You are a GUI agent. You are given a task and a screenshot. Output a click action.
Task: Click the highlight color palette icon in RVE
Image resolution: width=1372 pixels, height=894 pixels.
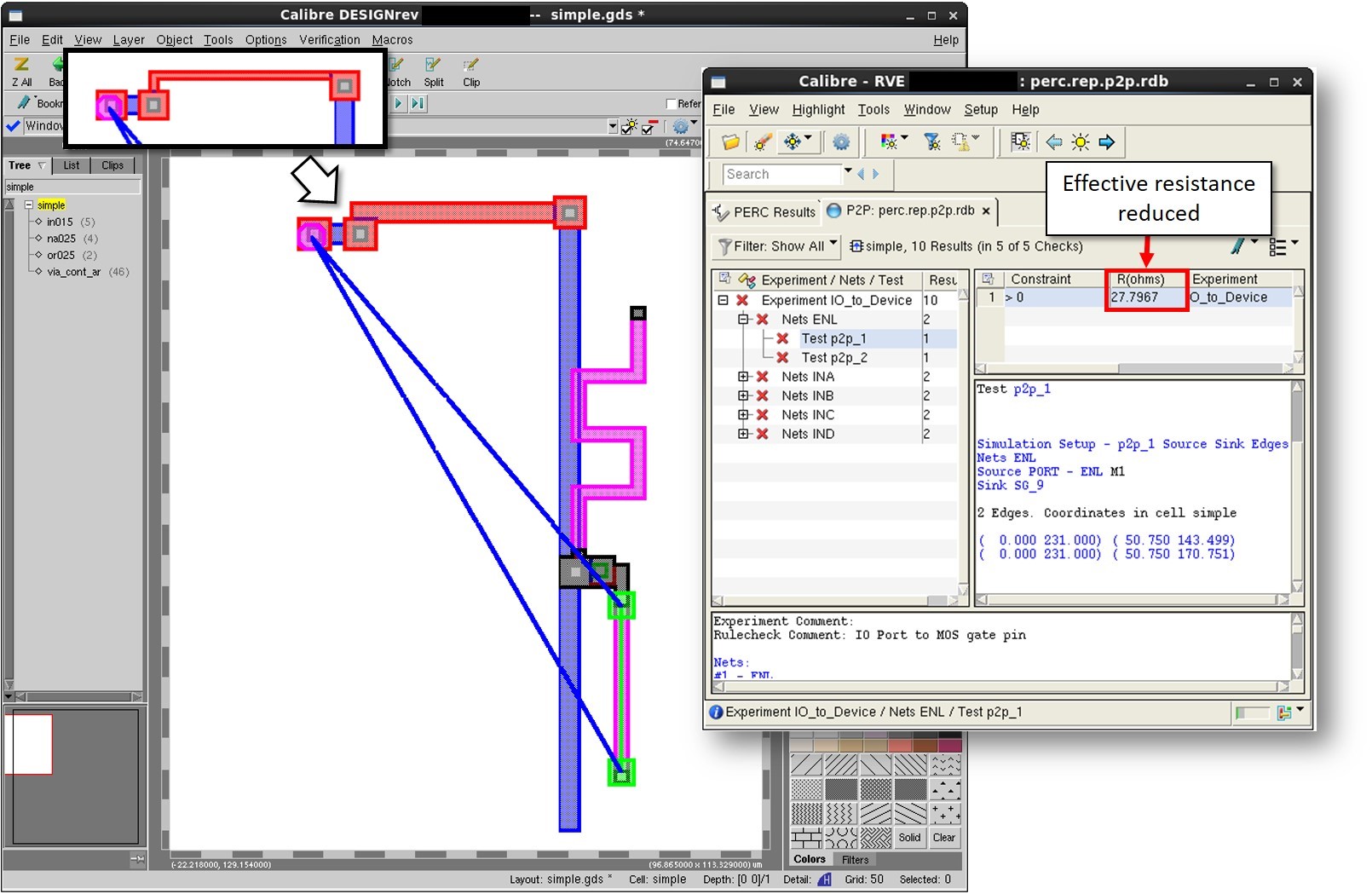tap(889, 141)
